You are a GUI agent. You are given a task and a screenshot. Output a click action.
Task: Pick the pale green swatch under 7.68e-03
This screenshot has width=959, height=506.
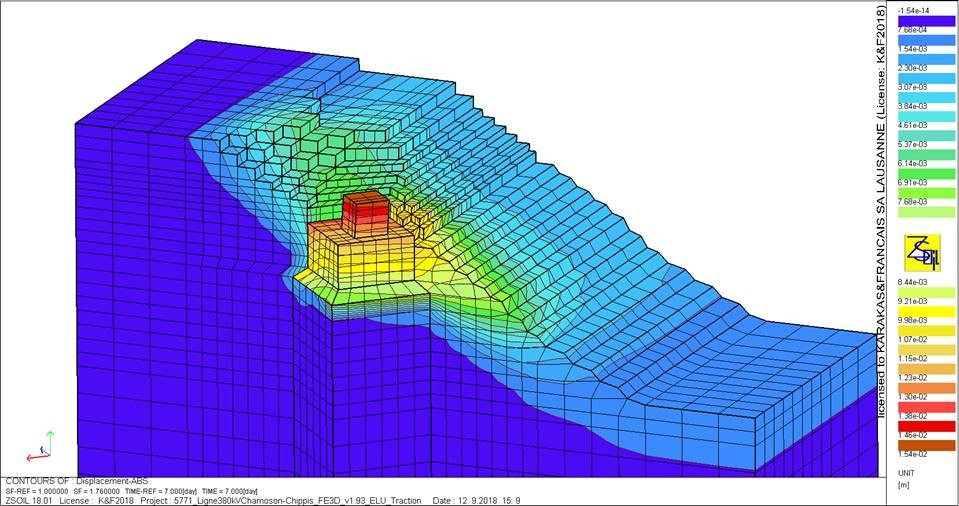pyautogui.click(x=926, y=212)
